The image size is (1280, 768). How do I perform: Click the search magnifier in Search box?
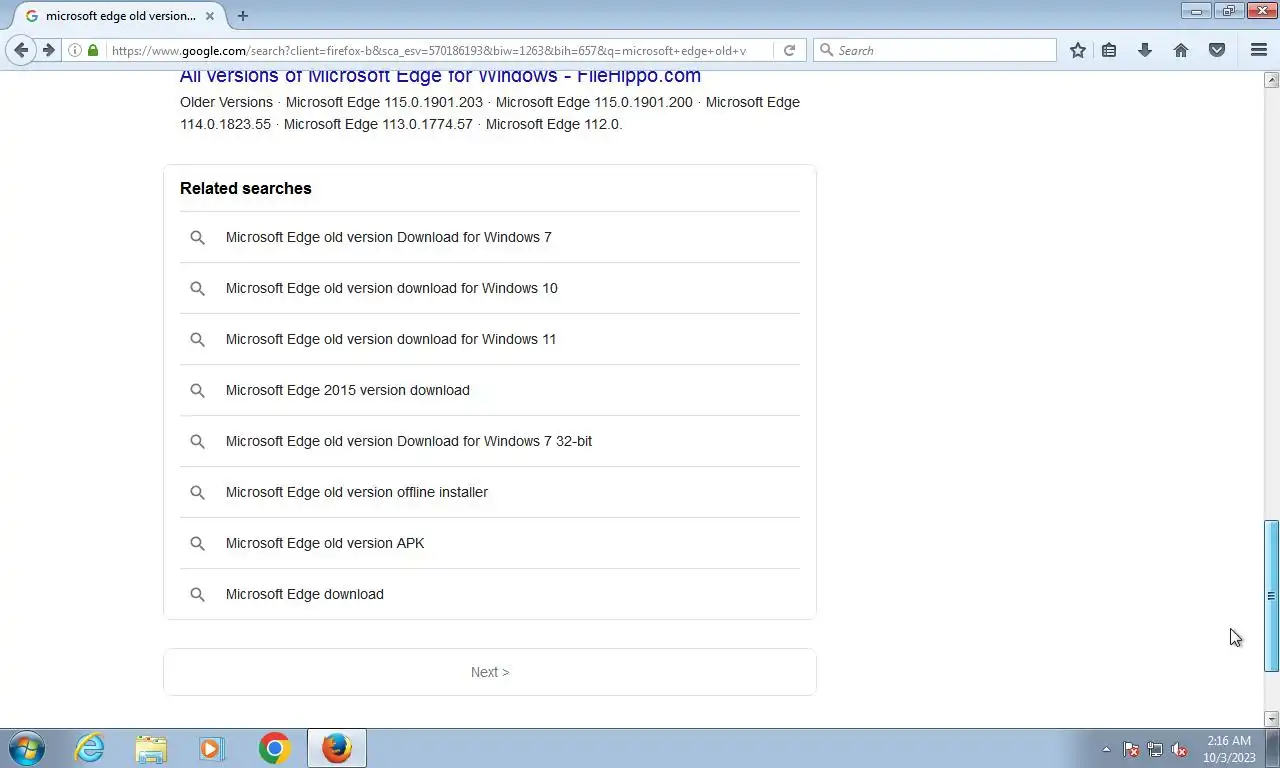point(827,50)
